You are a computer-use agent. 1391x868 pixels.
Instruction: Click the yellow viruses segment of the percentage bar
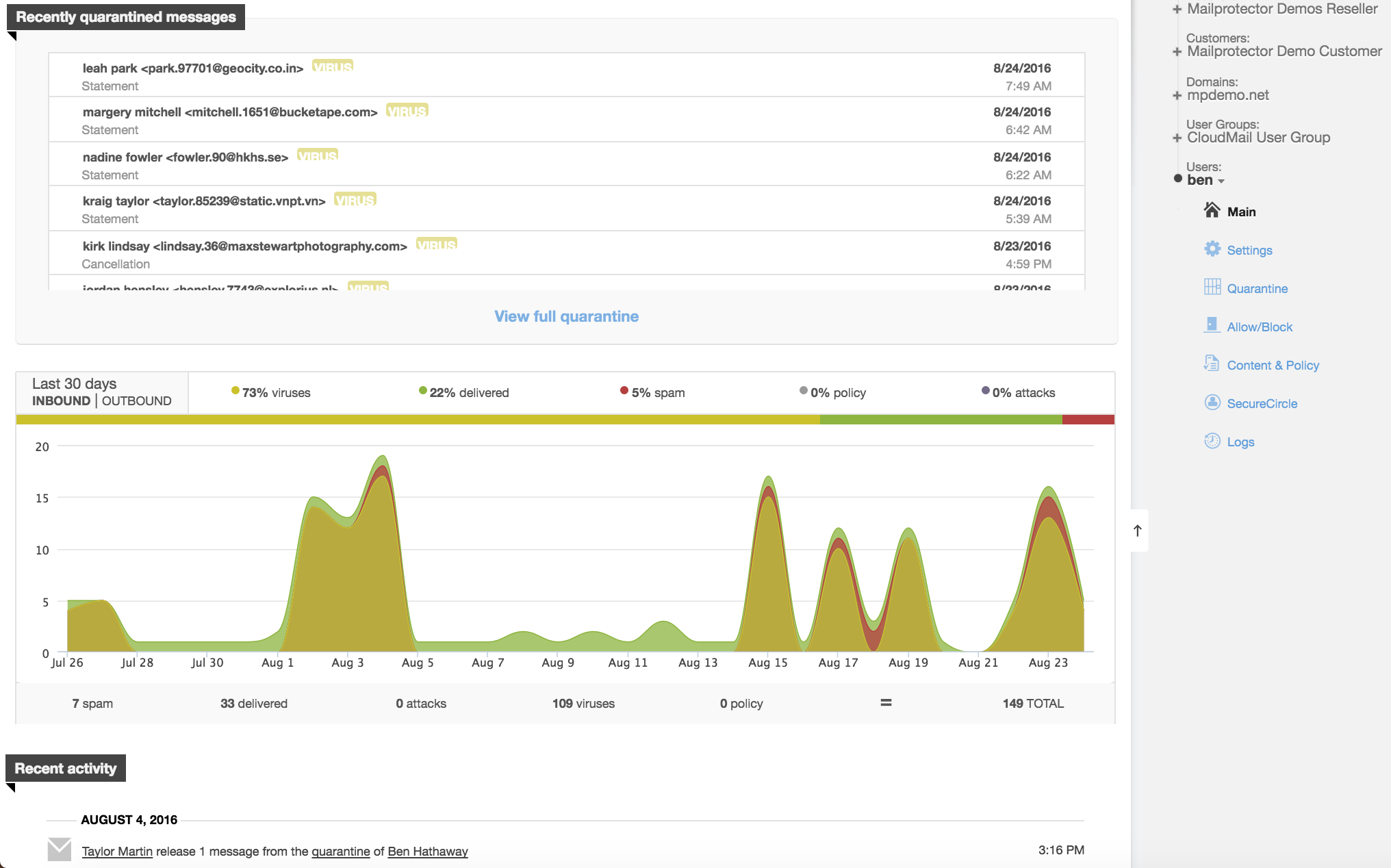point(418,420)
